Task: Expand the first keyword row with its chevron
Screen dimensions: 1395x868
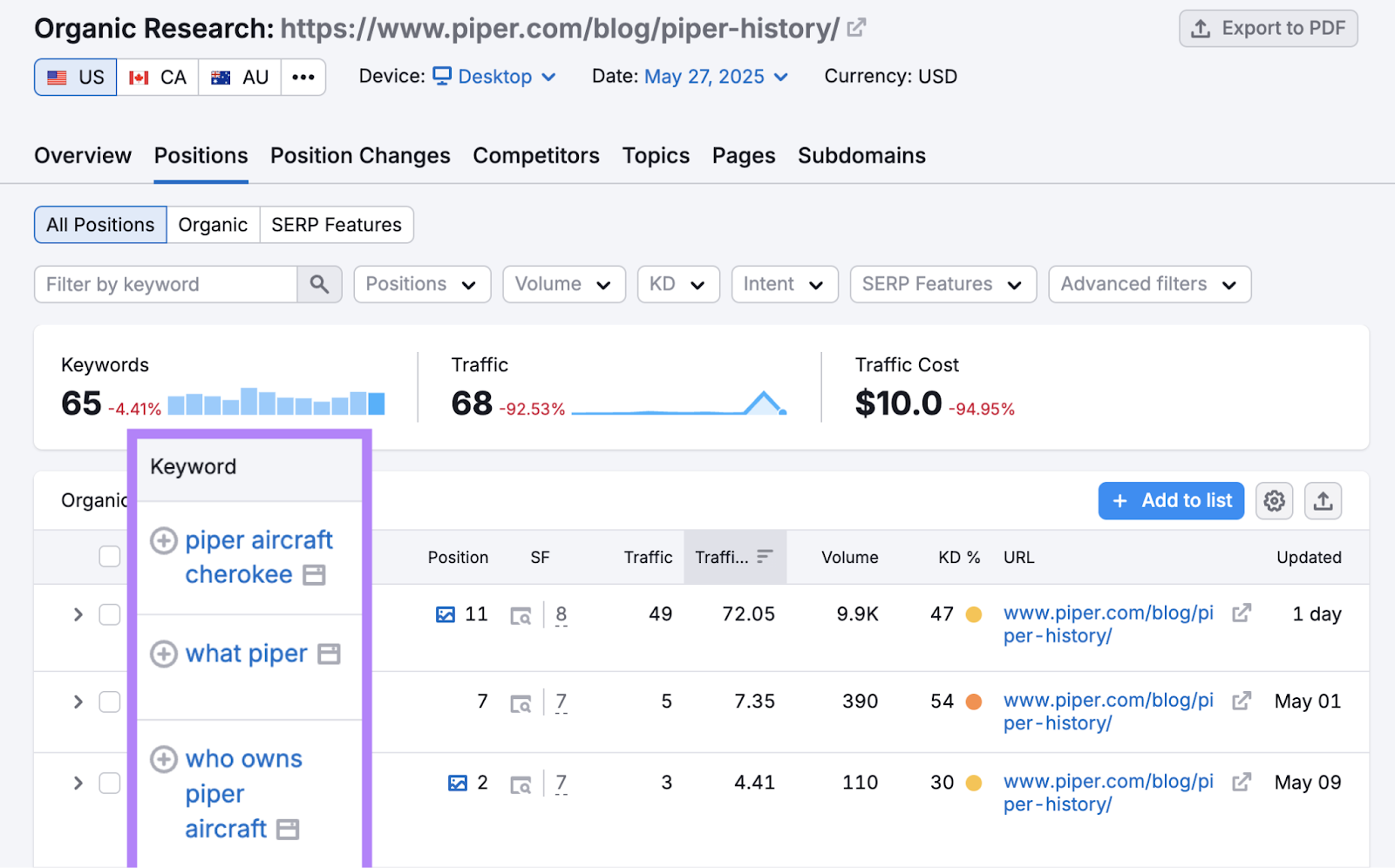Action: [77, 614]
